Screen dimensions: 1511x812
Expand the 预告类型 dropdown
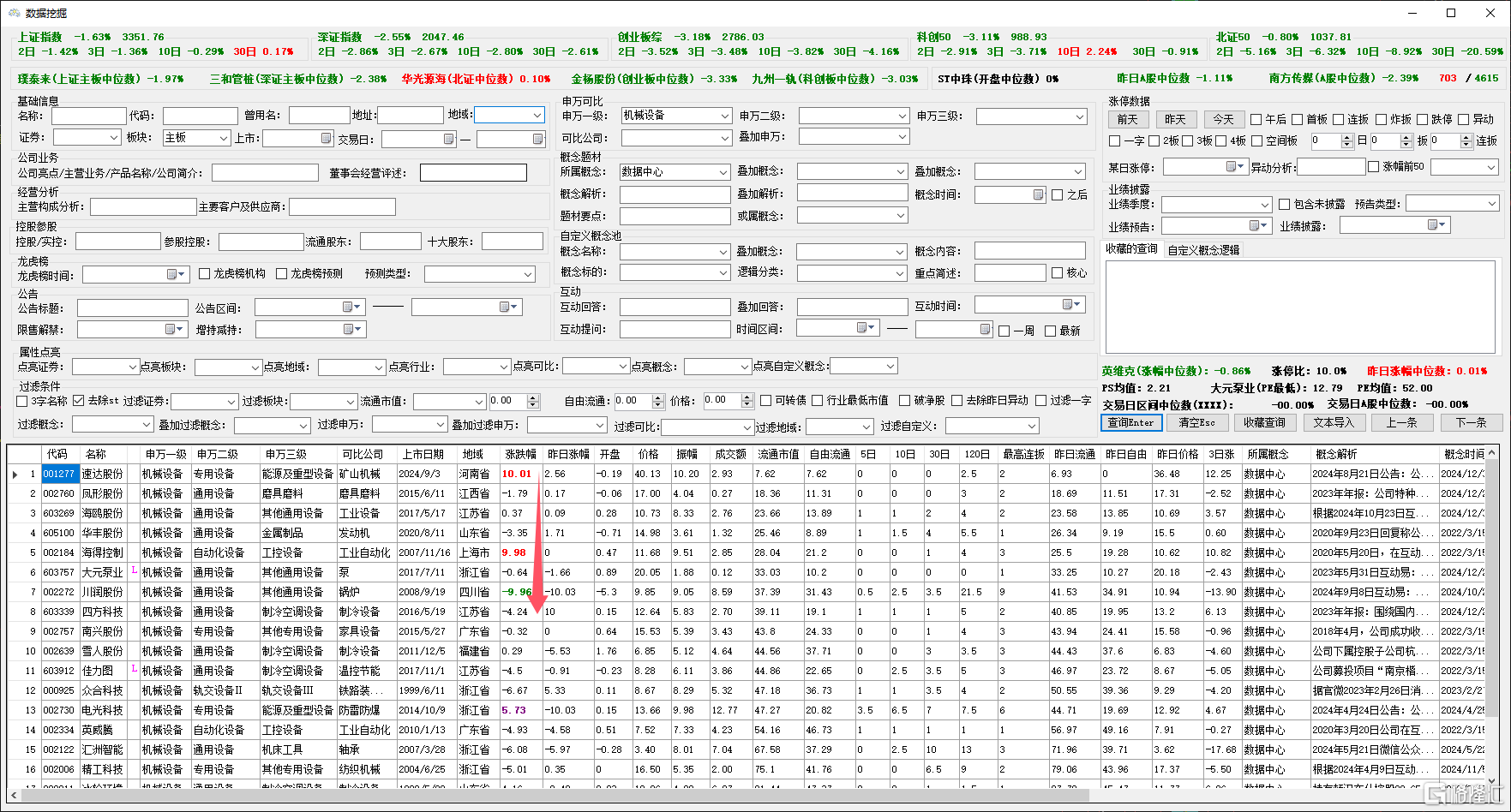(1492, 204)
